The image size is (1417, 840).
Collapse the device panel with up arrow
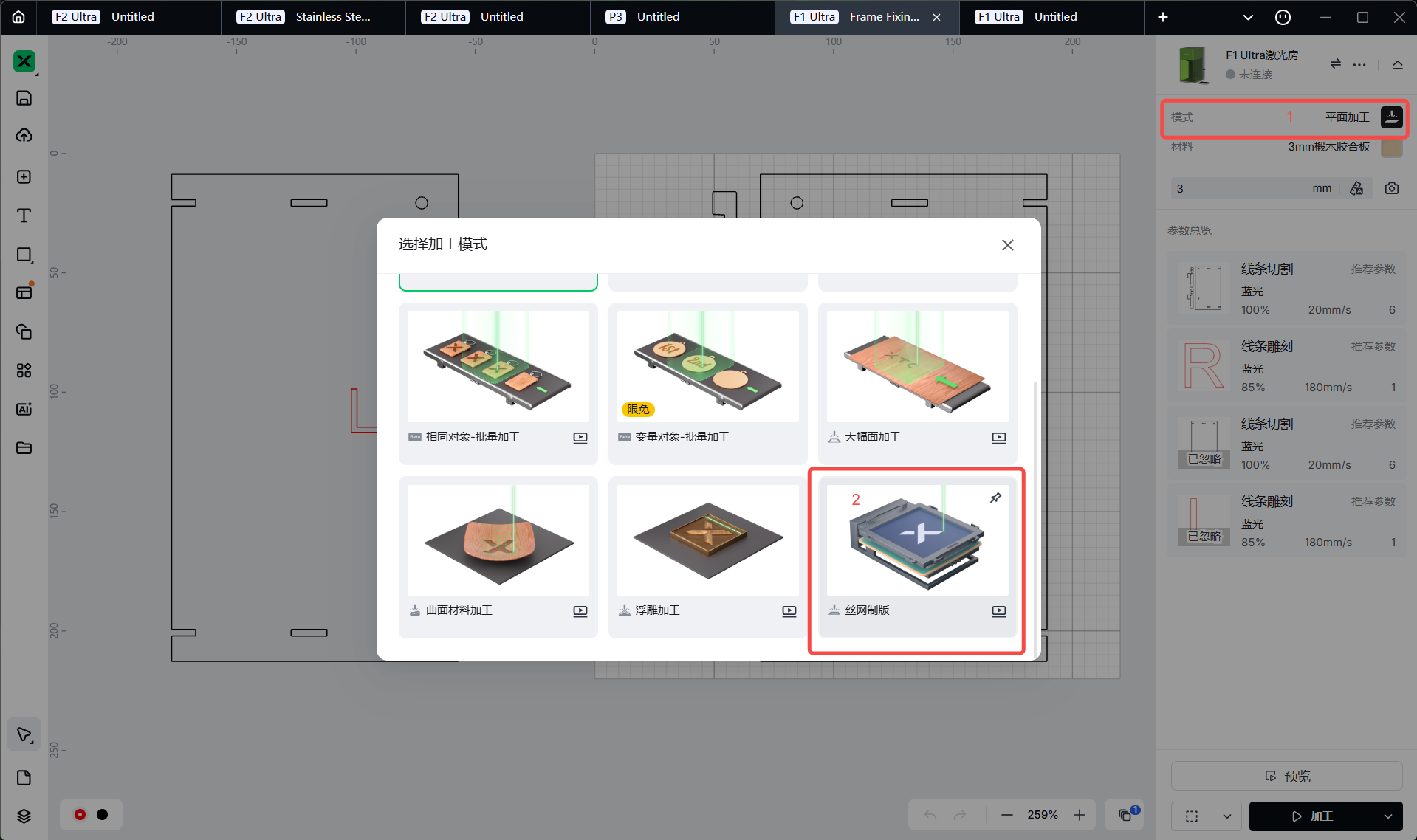(x=1397, y=65)
